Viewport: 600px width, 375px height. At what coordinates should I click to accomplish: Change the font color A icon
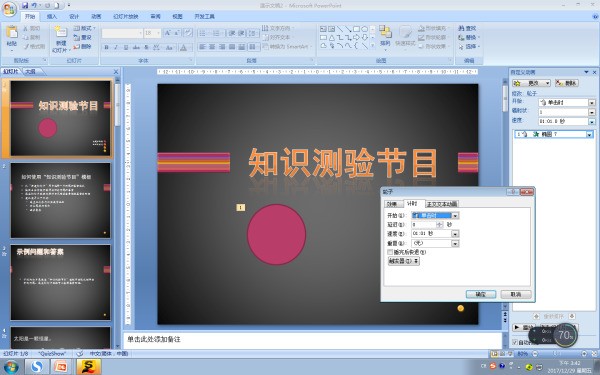(184, 47)
